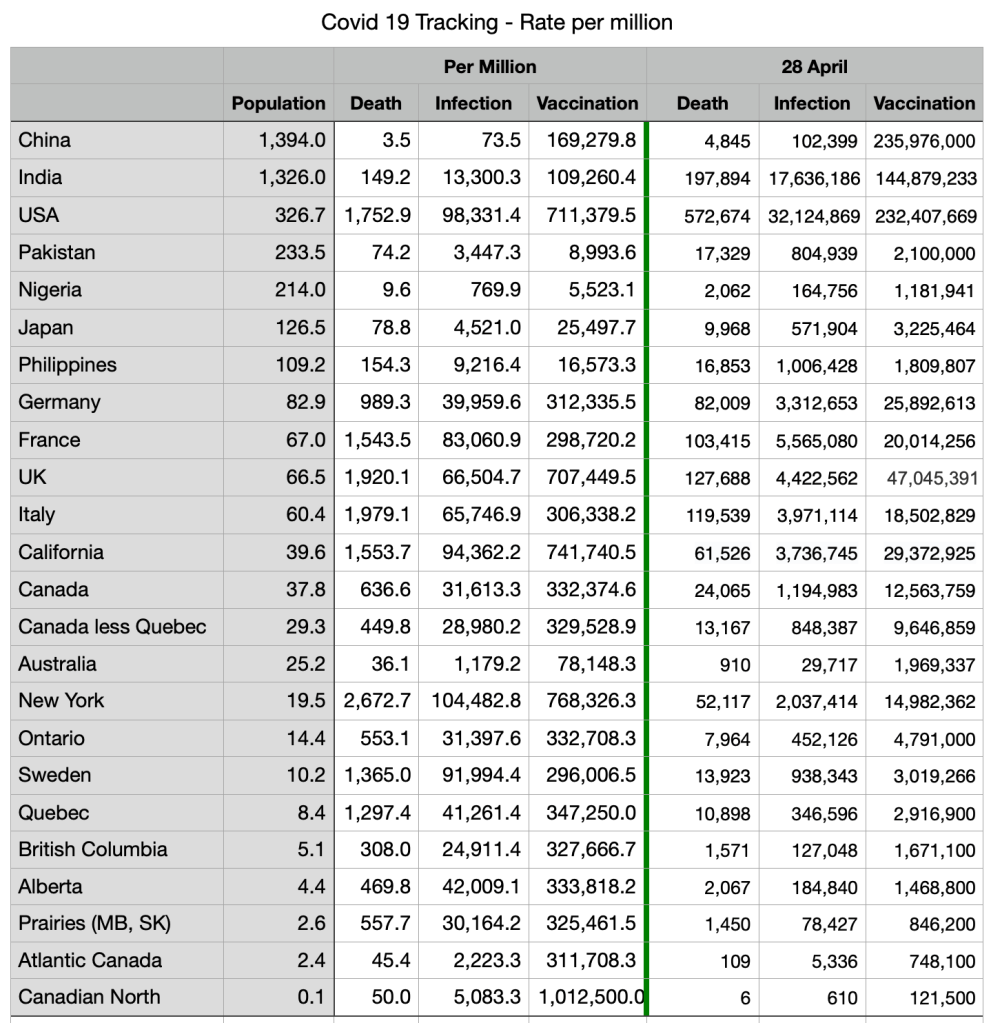
Task: Select the "28 April" group header
Action: click(x=814, y=67)
